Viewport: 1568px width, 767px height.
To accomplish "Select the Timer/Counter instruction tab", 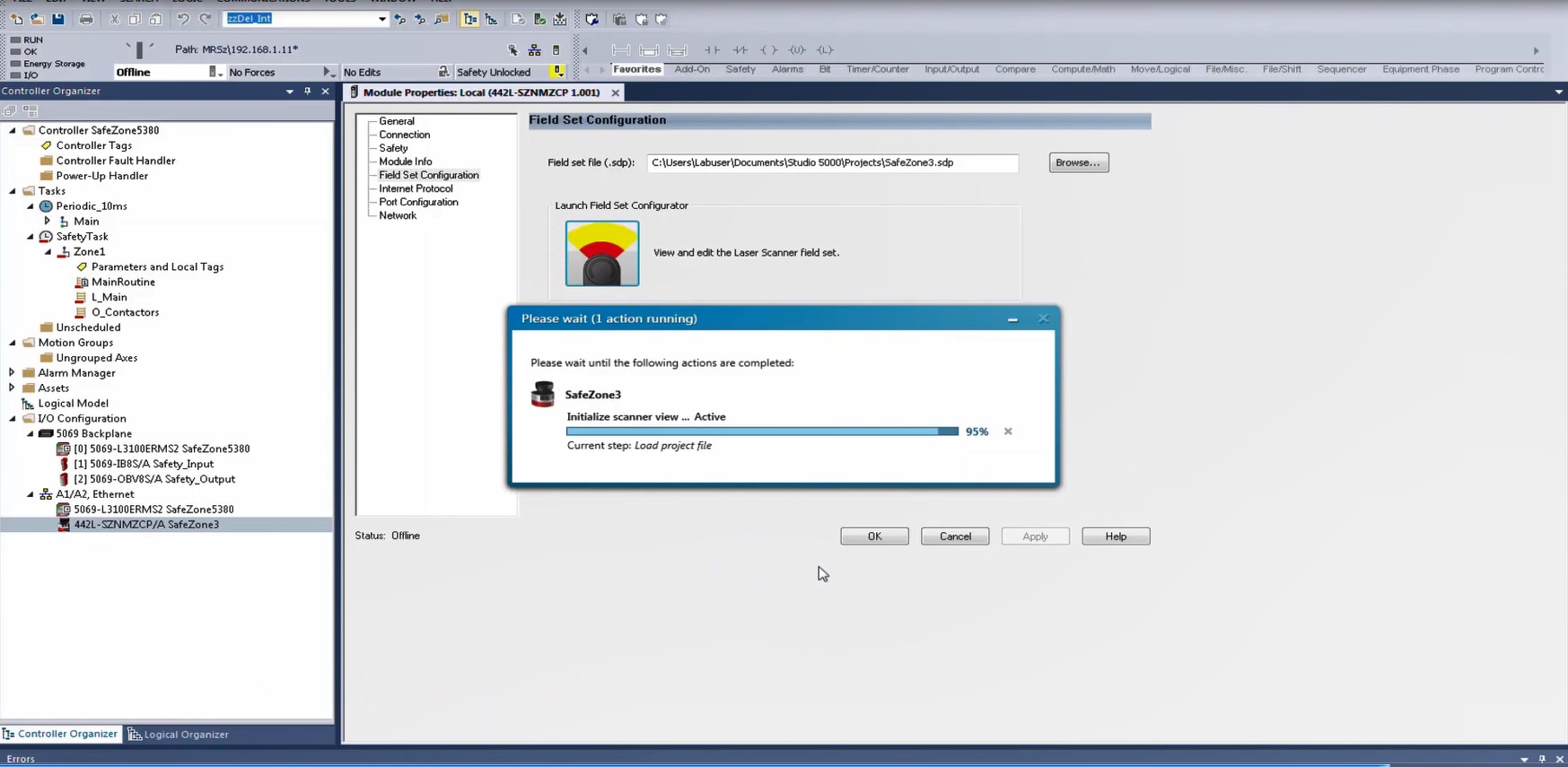I will (877, 69).
